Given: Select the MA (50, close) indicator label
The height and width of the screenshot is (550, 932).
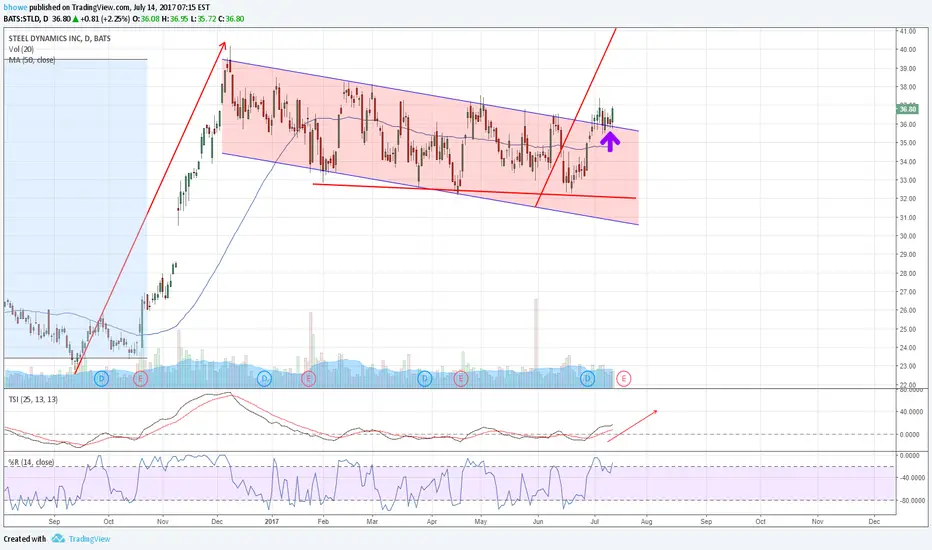Looking at the screenshot, I should coord(32,60).
